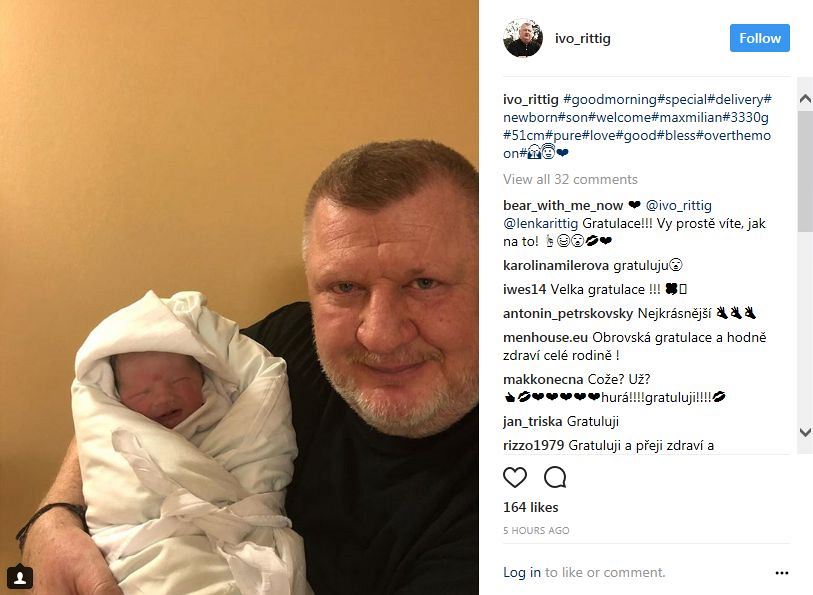Screen dimensions: 813x595
Task: Open the 5 hours ago timestamp
Action: (x=536, y=531)
